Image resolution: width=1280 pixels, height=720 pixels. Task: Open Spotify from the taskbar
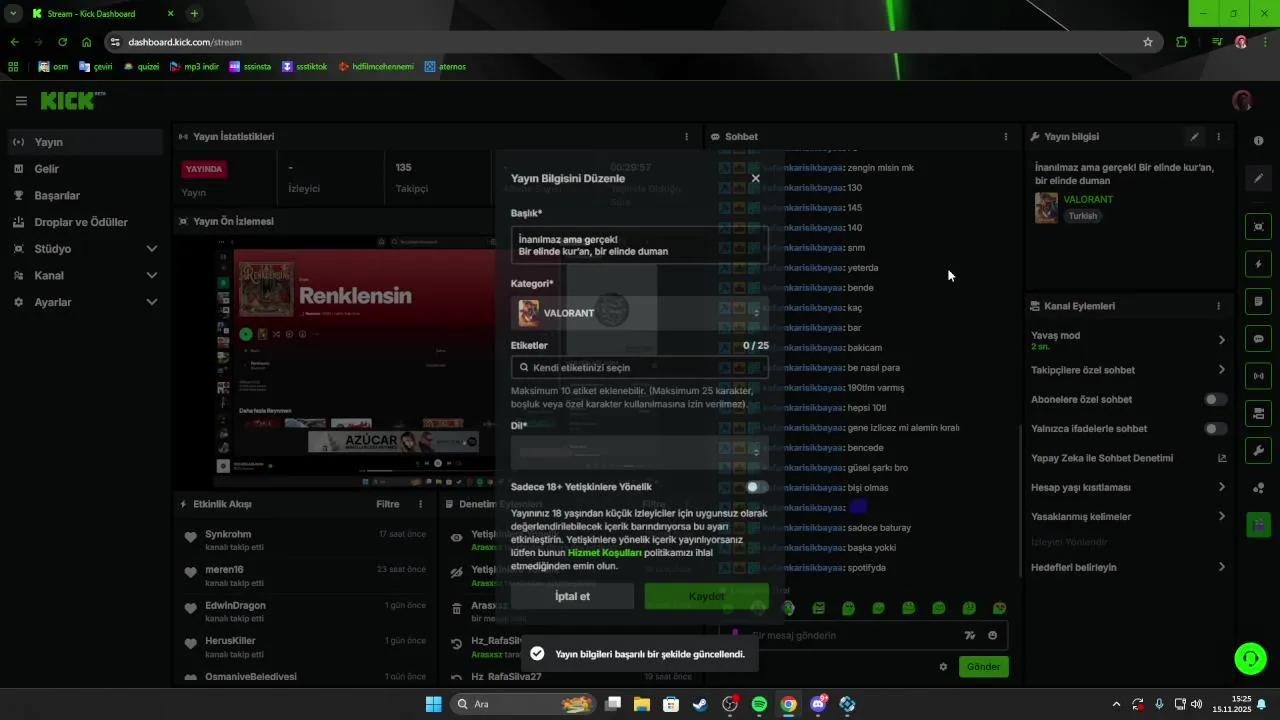pos(759,704)
